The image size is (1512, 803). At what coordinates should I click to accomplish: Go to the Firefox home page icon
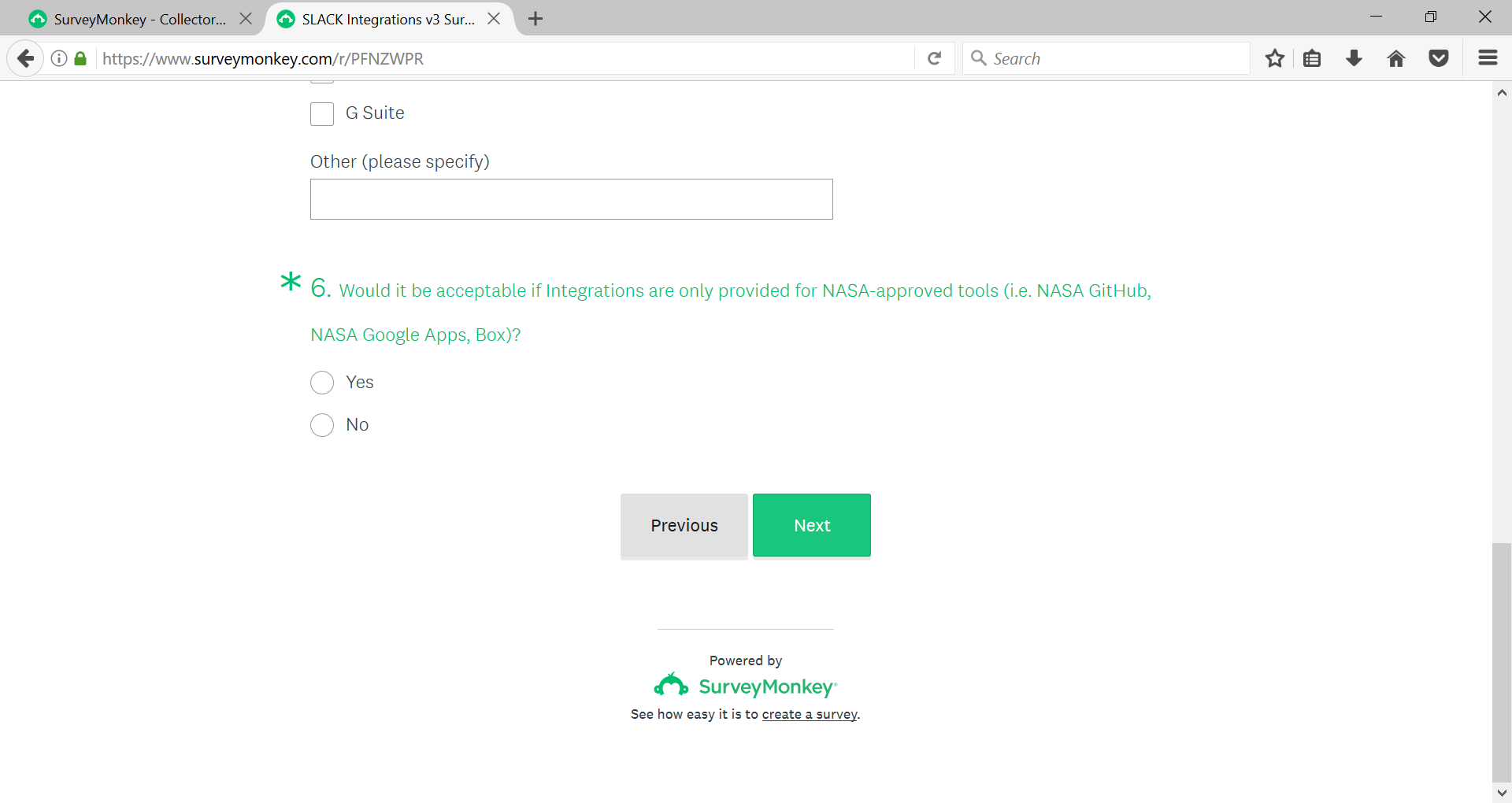click(1396, 58)
